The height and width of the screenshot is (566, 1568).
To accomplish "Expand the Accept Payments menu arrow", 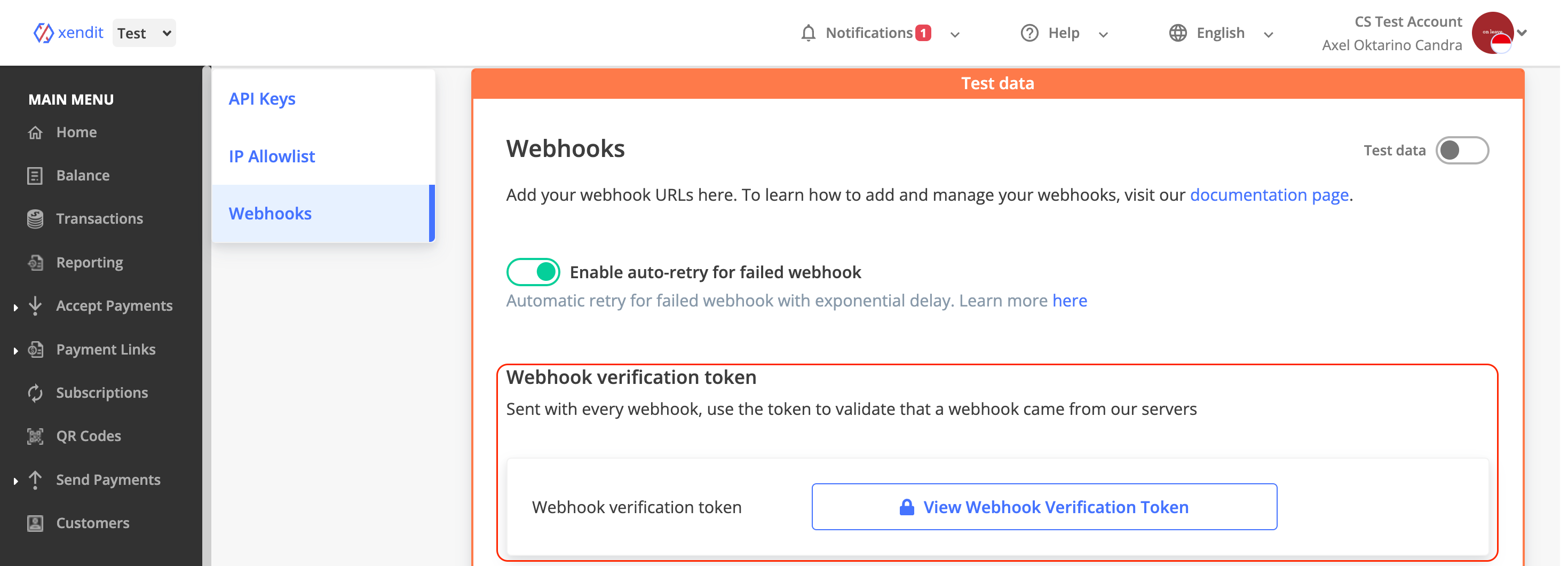I will 16,308.
